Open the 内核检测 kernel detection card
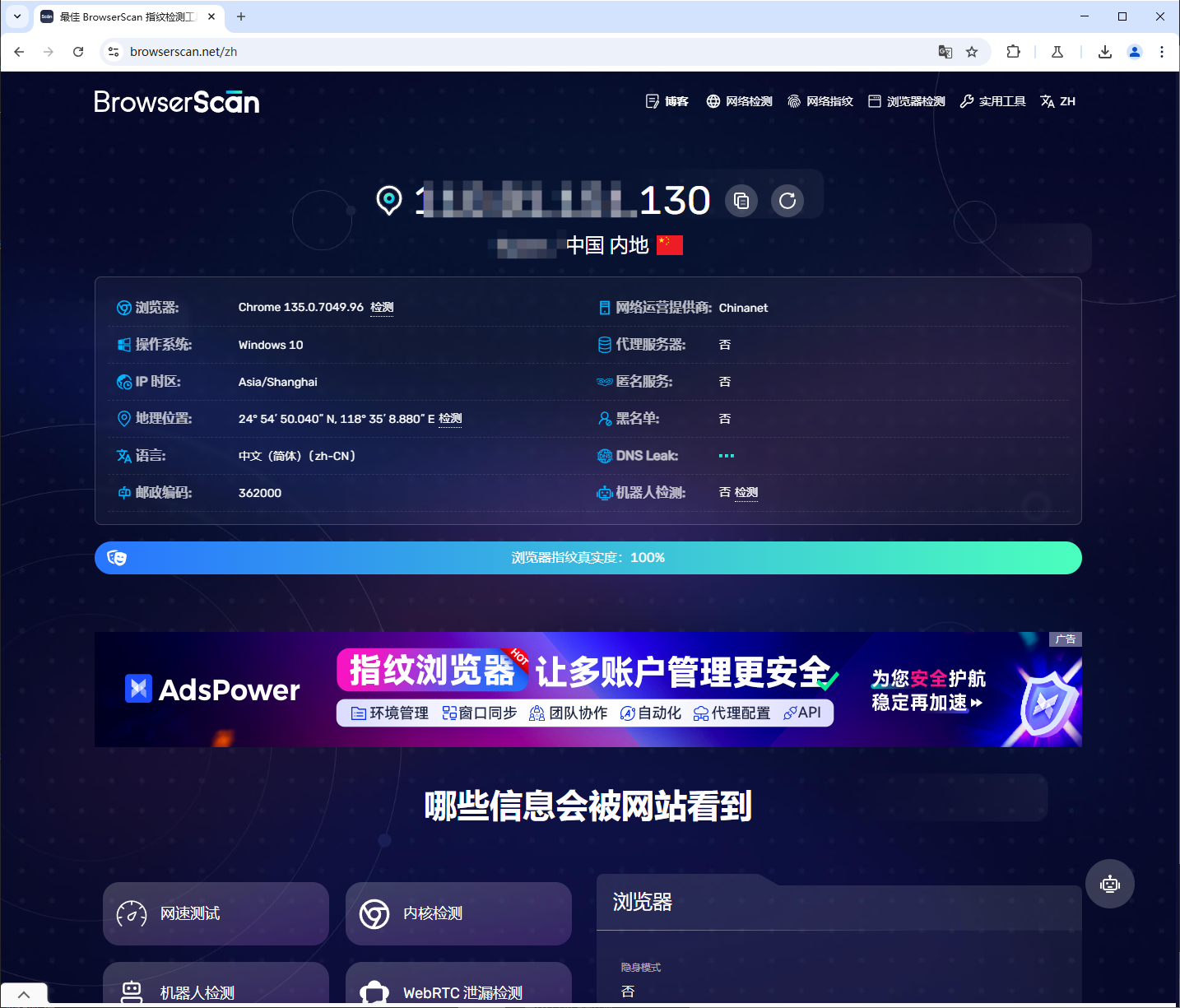The width and height of the screenshot is (1180, 1008). click(x=458, y=913)
